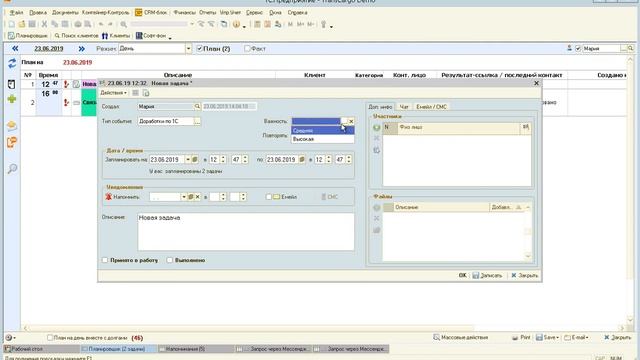Open the Действия dropdown in the task dialog
Image resolution: width=640 pixels, height=360 pixels.
click(113, 93)
